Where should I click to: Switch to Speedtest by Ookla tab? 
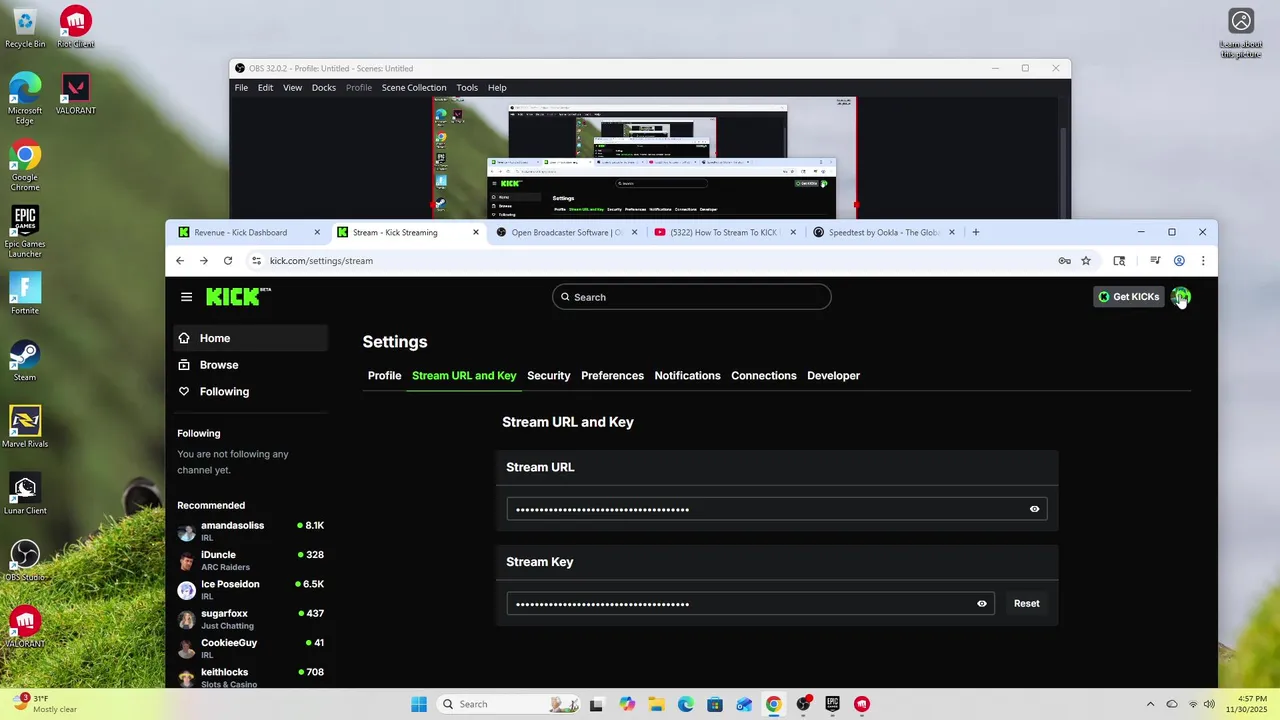click(x=884, y=232)
